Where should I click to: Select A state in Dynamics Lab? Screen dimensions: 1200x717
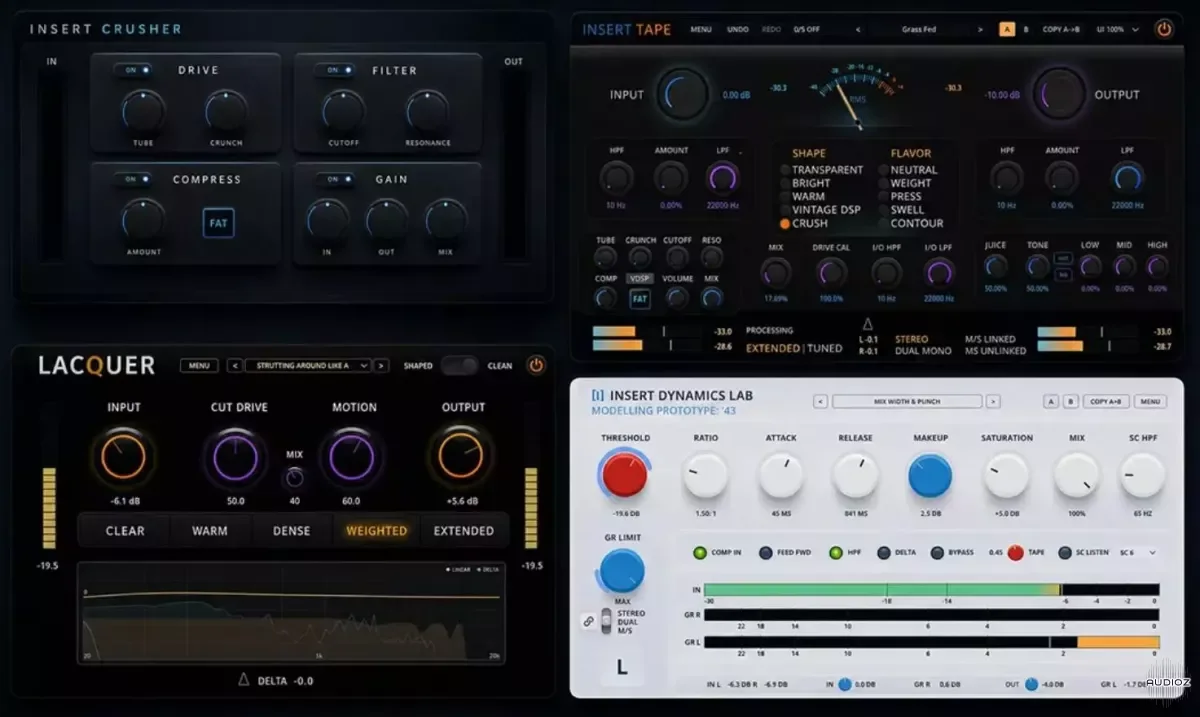pos(1051,402)
